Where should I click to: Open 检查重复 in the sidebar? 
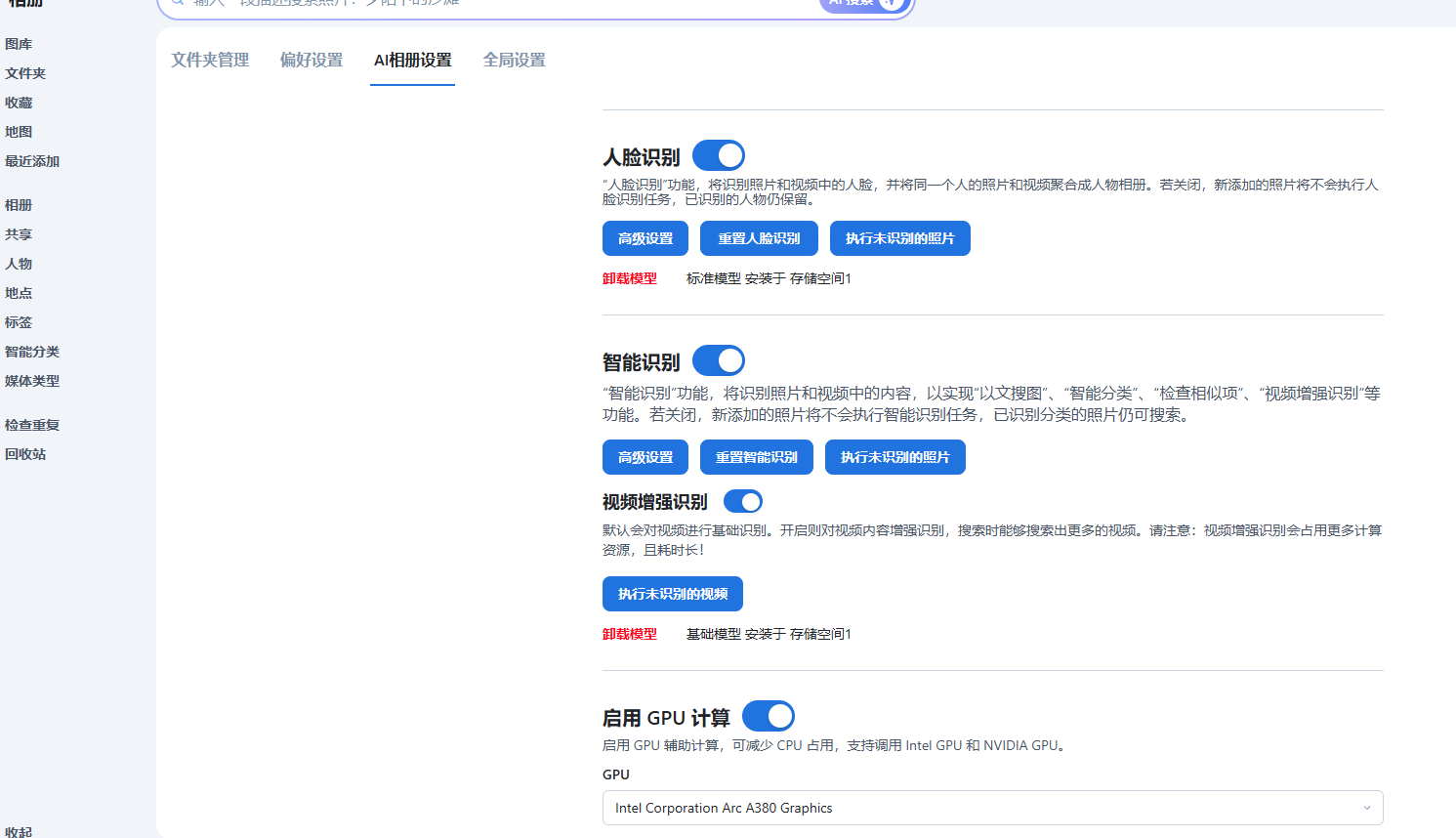click(x=30, y=424)
